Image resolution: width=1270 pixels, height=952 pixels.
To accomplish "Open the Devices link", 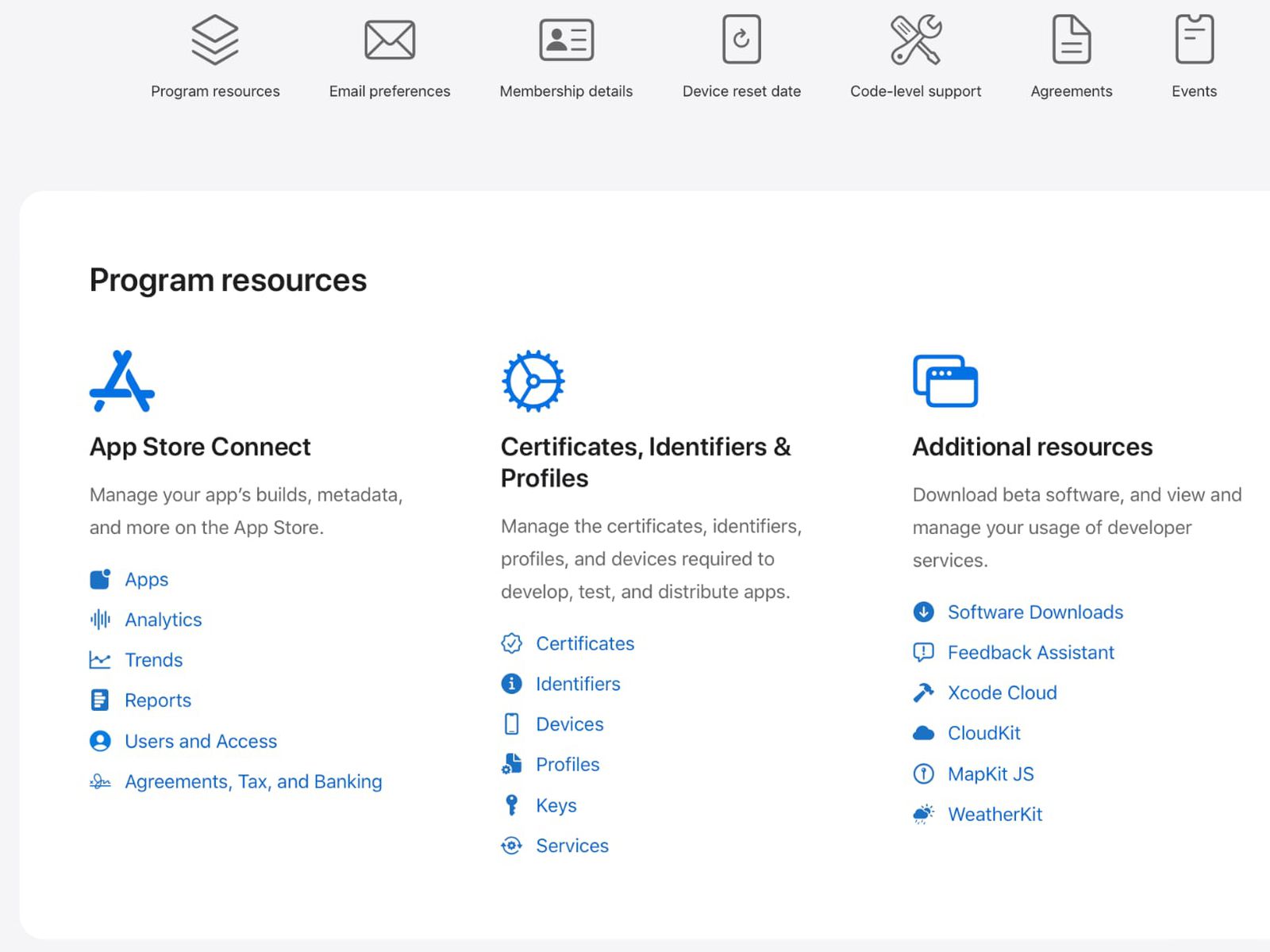I will click(x=569, y=724).
